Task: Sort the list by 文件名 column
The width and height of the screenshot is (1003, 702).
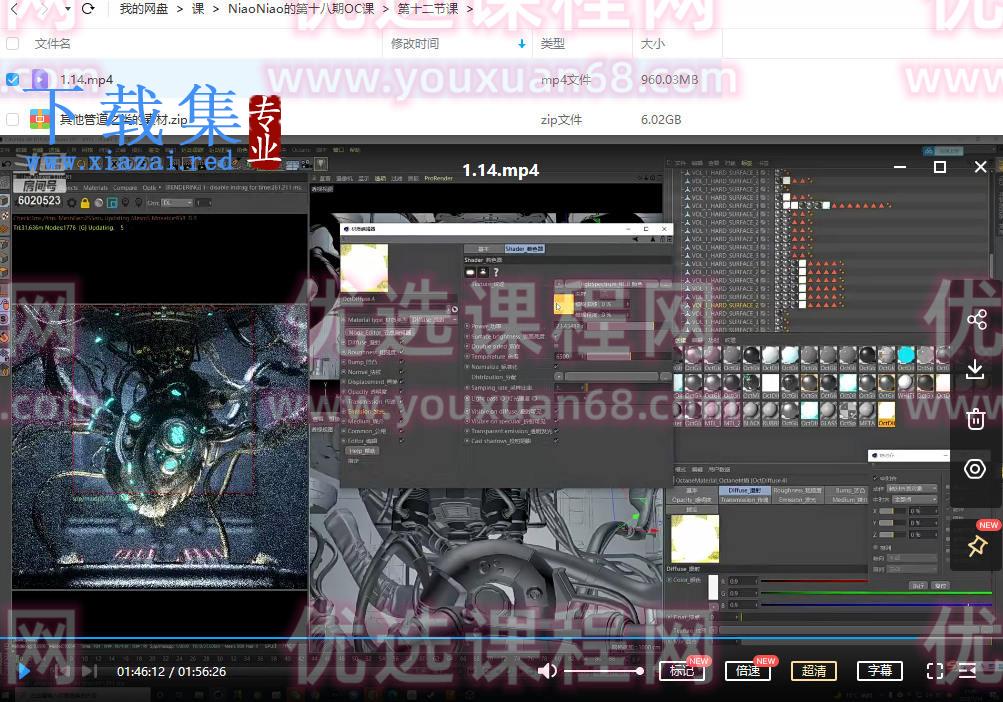Action: tap(52, 44)
